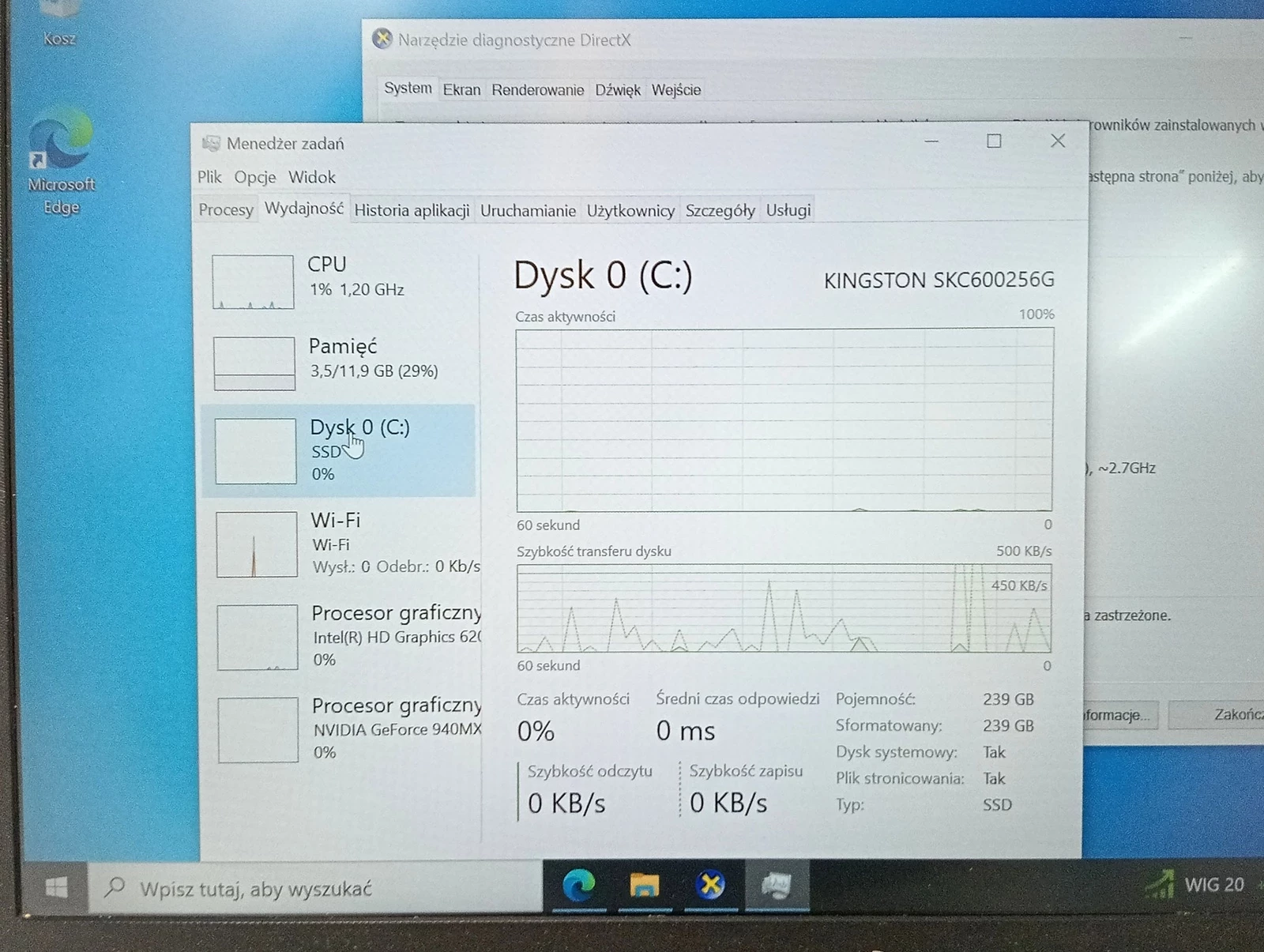The image size is (1264, 952).
Task: Click the WIG 20 stock widget
Action: [1196, 885]
